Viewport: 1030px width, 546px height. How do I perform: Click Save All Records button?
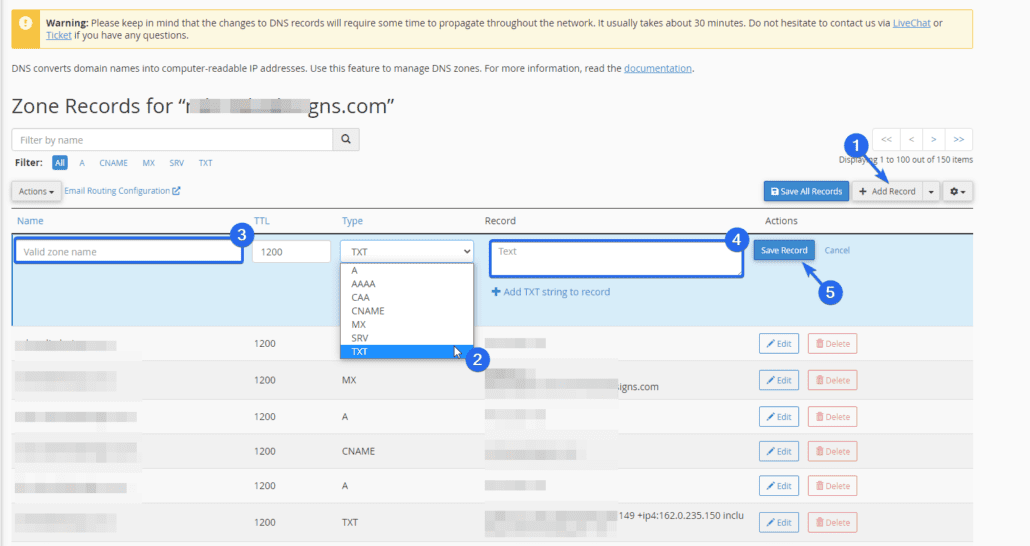coord(806,191)
